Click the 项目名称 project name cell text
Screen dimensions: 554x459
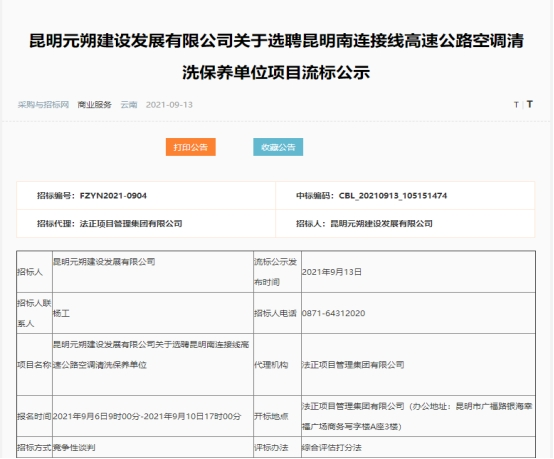pyautogui.click(x=151, y=354)
